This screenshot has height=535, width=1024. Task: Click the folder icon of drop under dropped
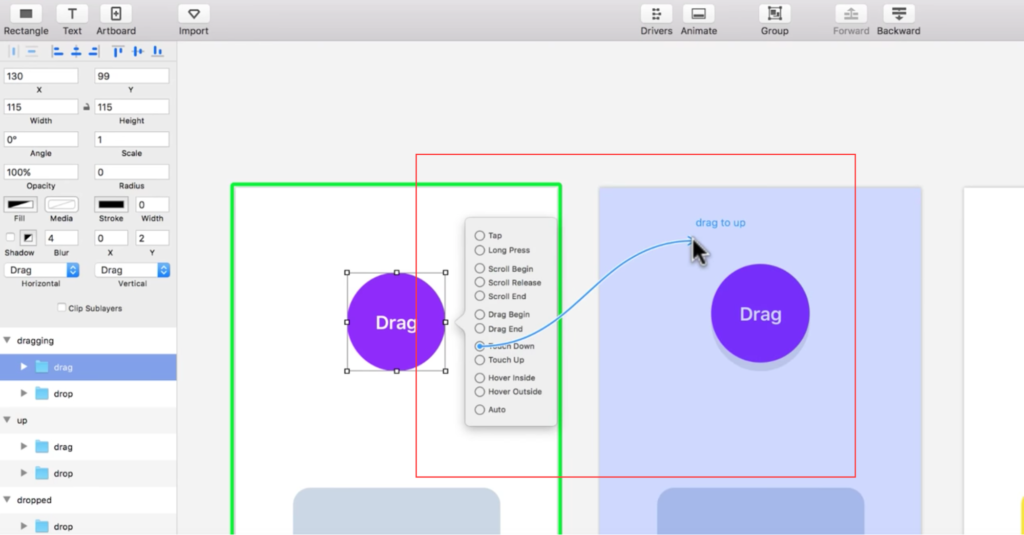click(x=42, y=526)
